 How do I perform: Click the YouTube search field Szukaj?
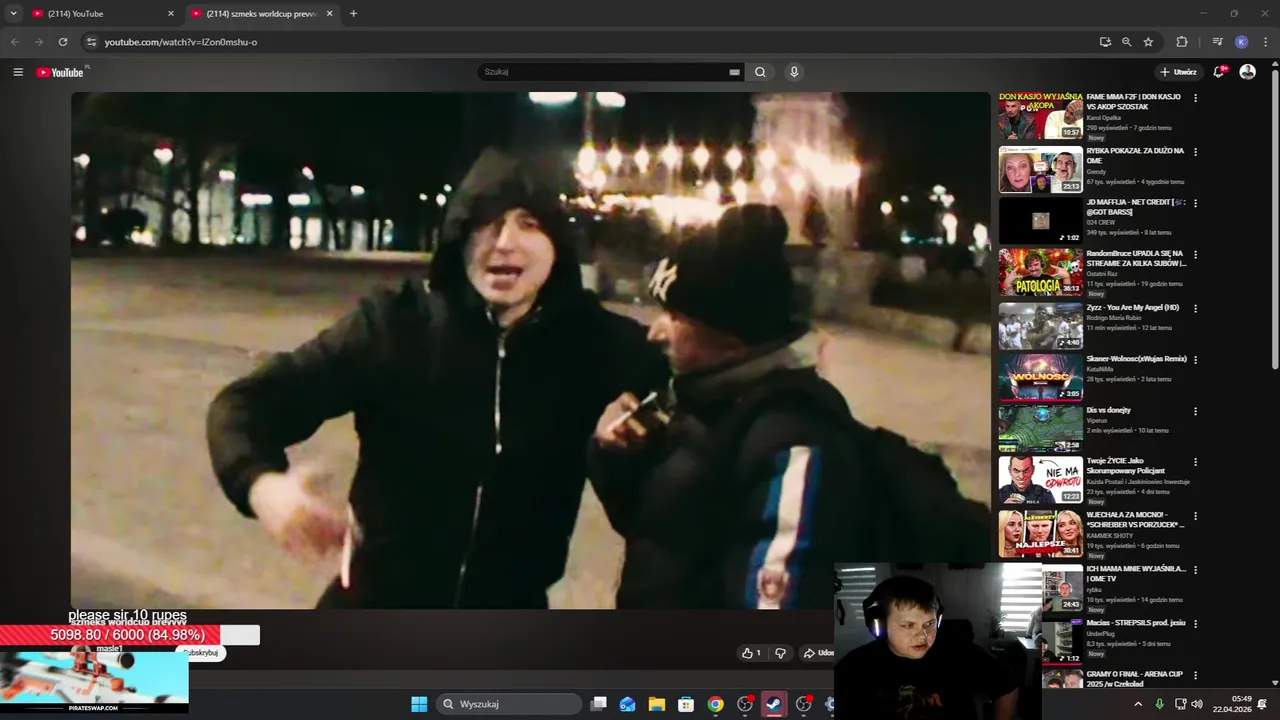pyautogui.click(x=605, y=72)
